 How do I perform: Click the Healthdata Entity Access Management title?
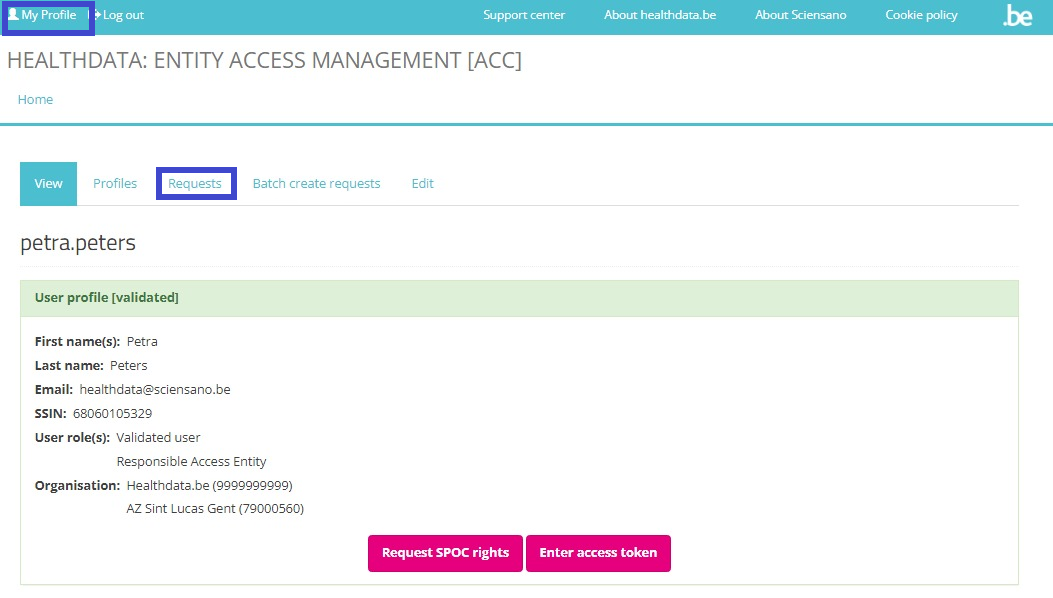pos(264,61)
